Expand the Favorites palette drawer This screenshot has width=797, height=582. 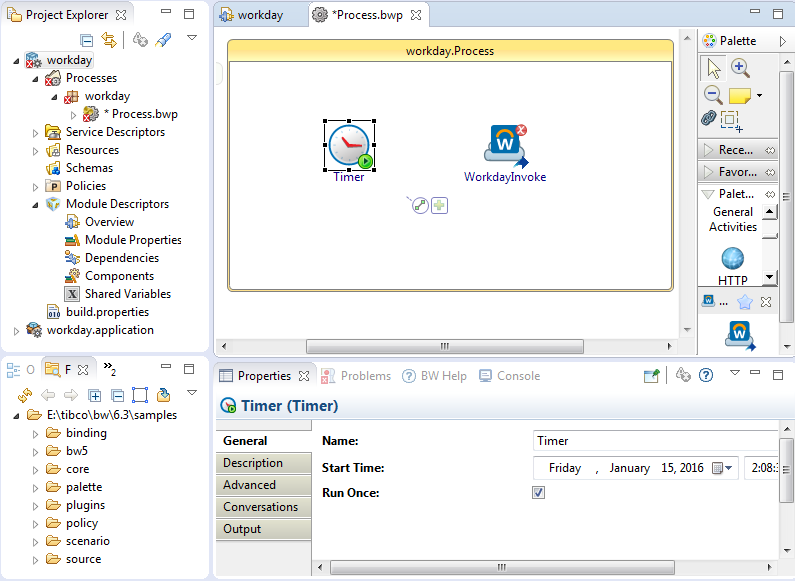pos(738,172)
